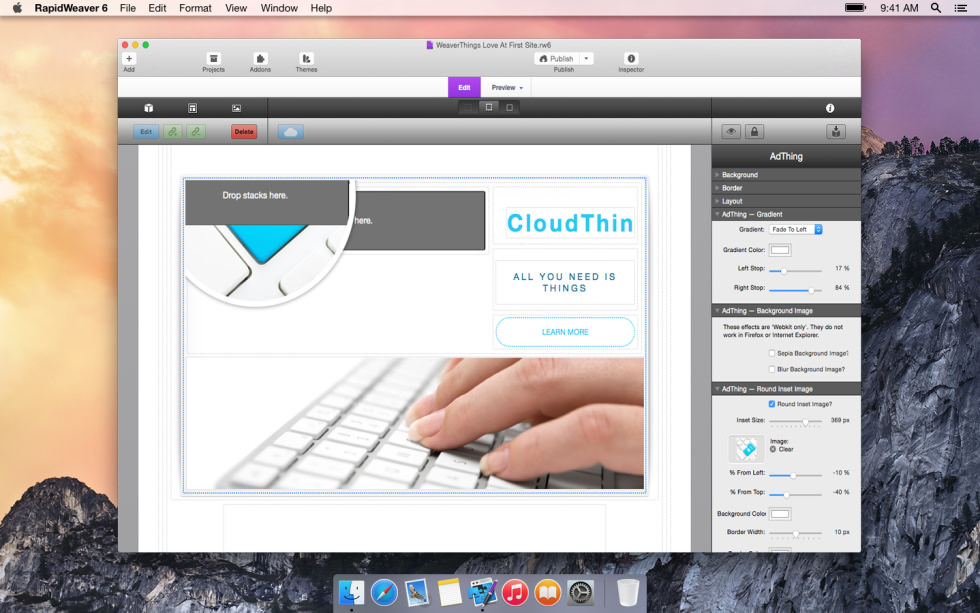Select the right layout view mode icon
This screenshot has width=980, height=613.
[509, 107]
